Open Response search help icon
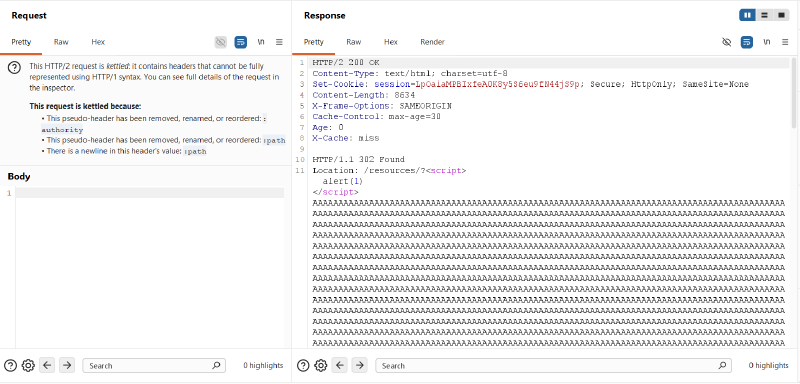The image size is (800, 384). point(303,365)
